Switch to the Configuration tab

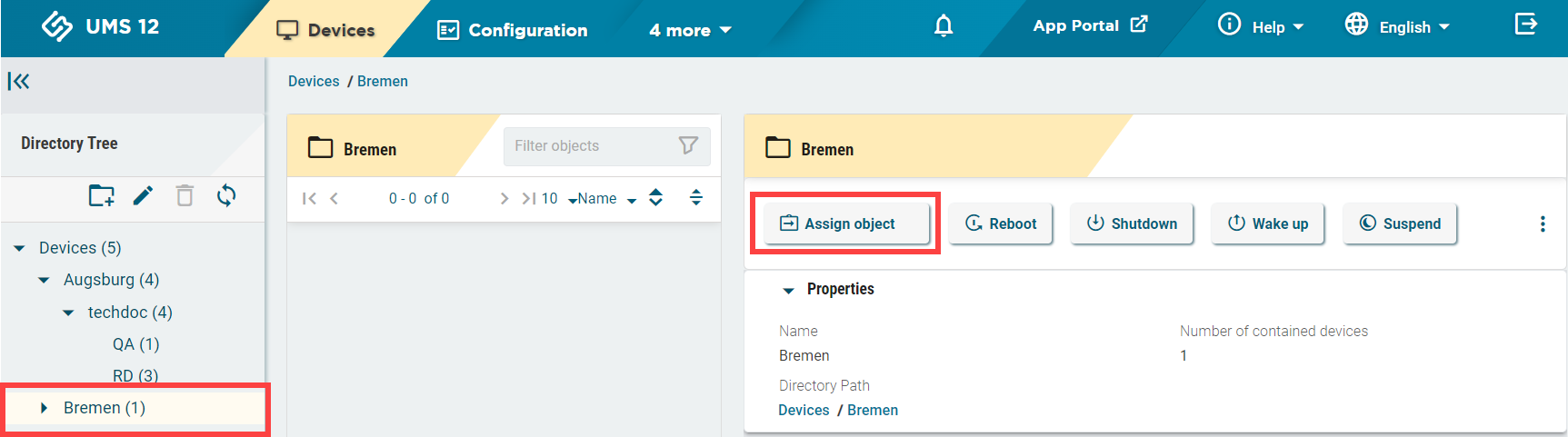[x=513, y=30]
